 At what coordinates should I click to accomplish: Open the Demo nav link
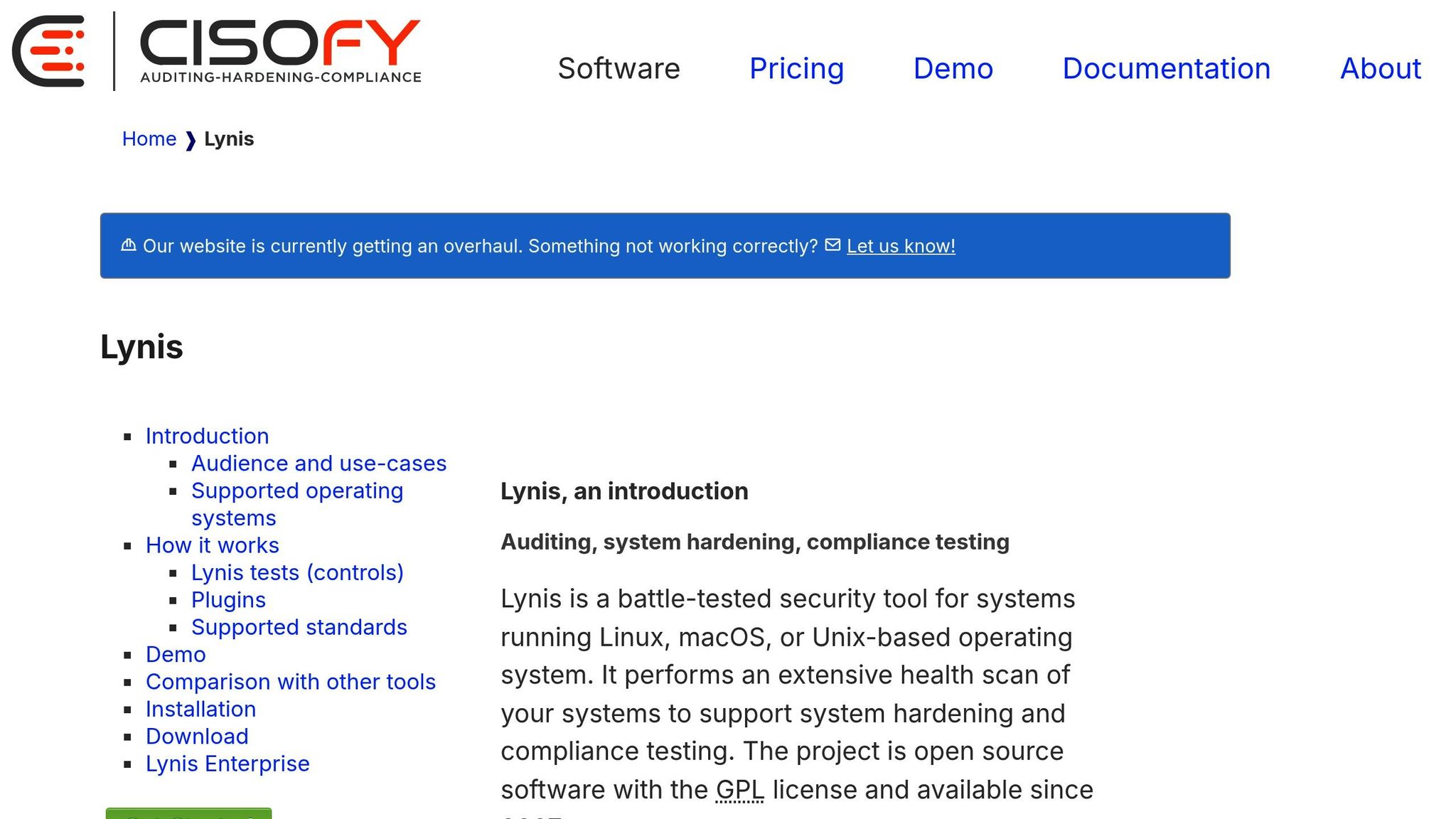953,68
